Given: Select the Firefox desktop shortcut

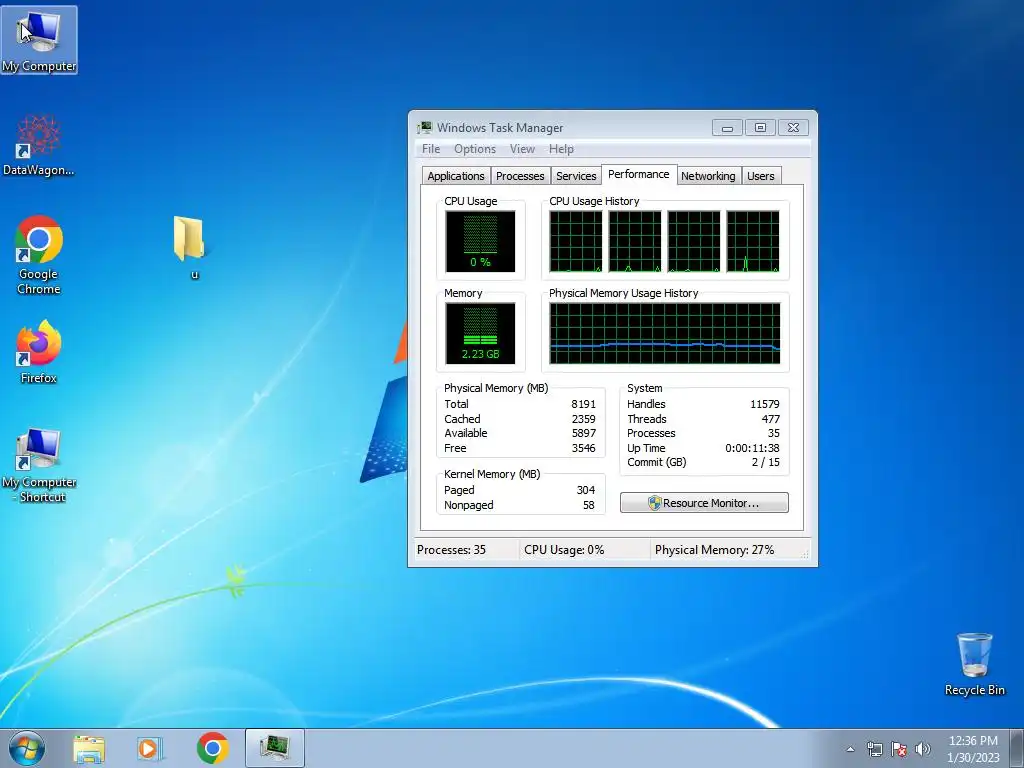Looking at the screenshot, I should tap(39, 351).
